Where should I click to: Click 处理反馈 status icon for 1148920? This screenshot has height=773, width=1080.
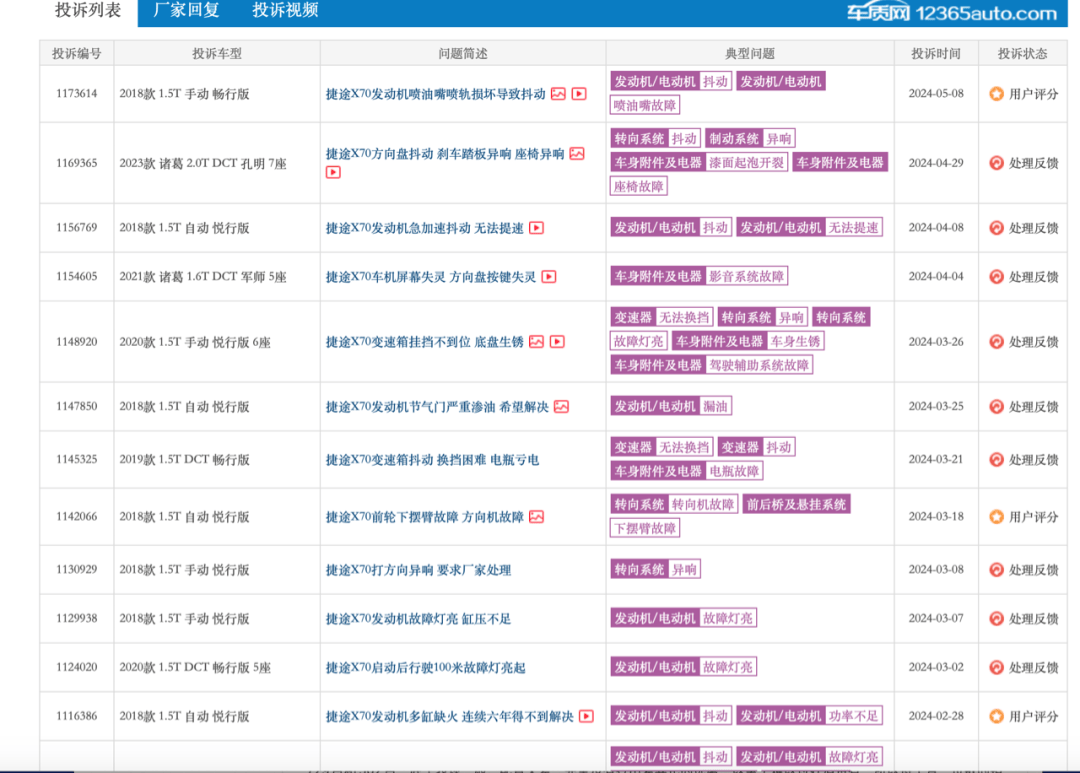tap(997, 342)
